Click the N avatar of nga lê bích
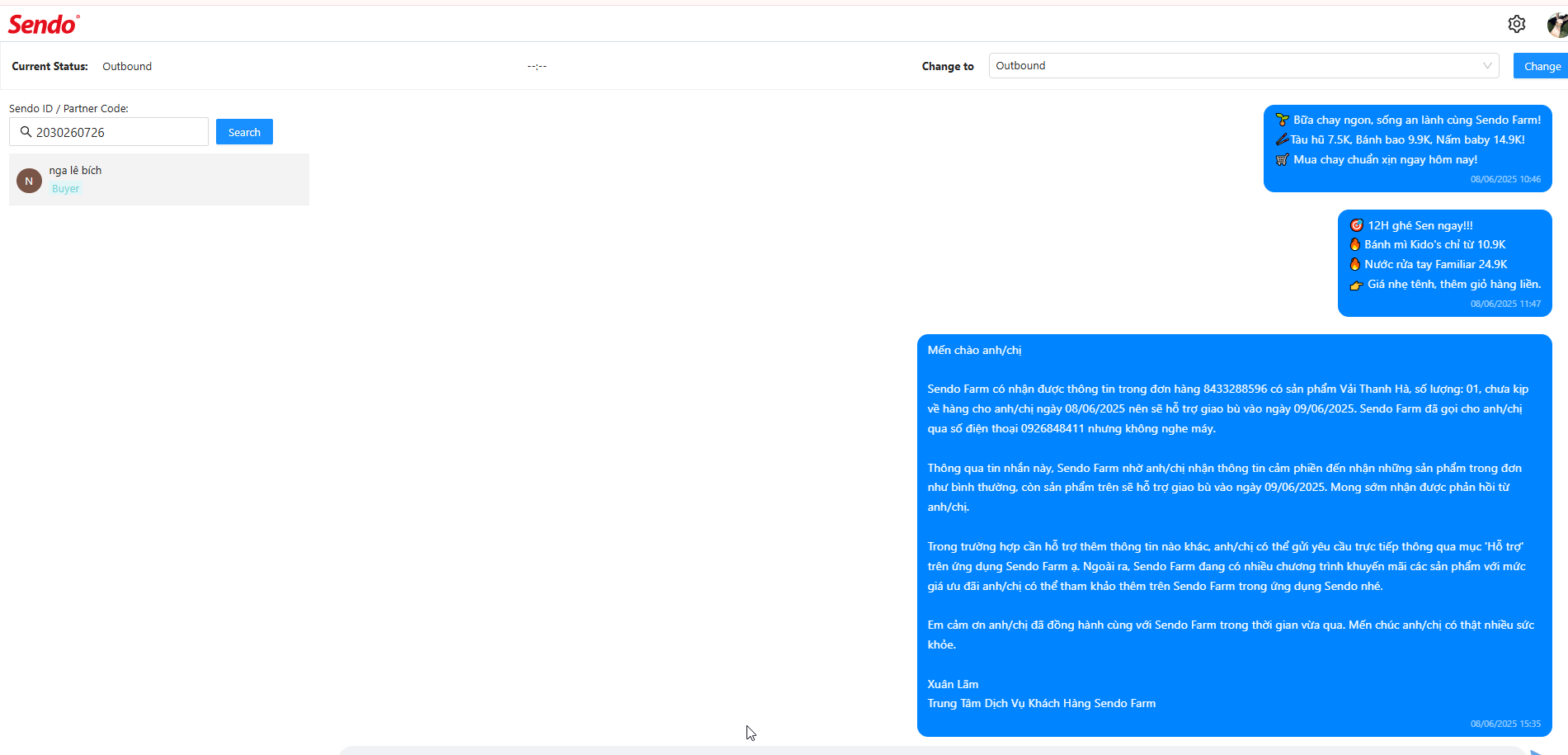The image size is (1568, 755). 29,181
